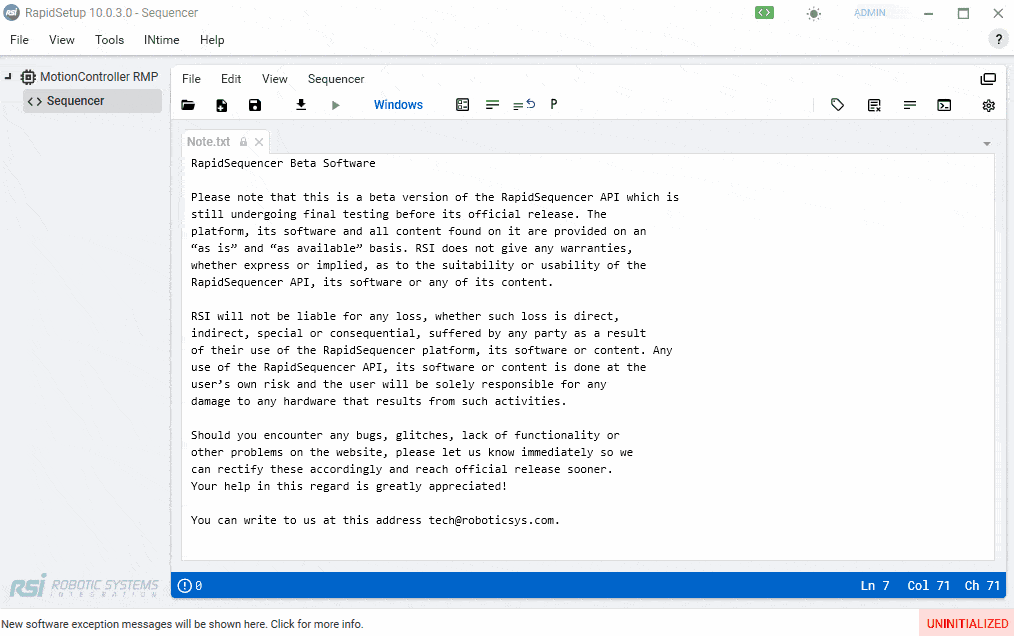This screenshot has height=636, width=1014.
Task: Close the Note.txt tab
Action: pos(259,142)
